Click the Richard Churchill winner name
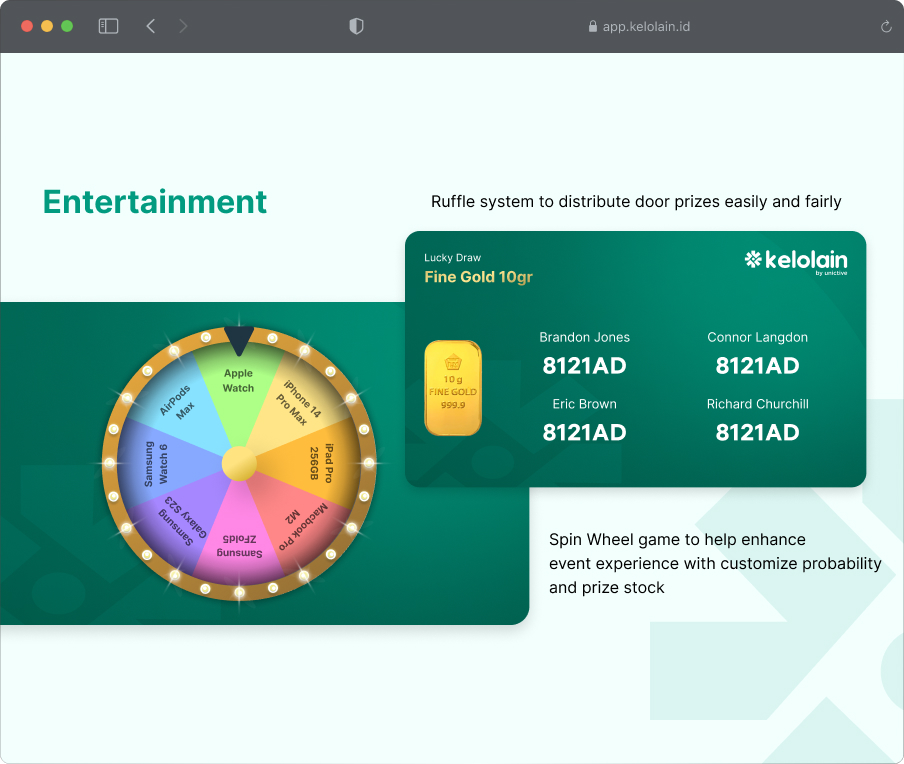 point(758,404)
